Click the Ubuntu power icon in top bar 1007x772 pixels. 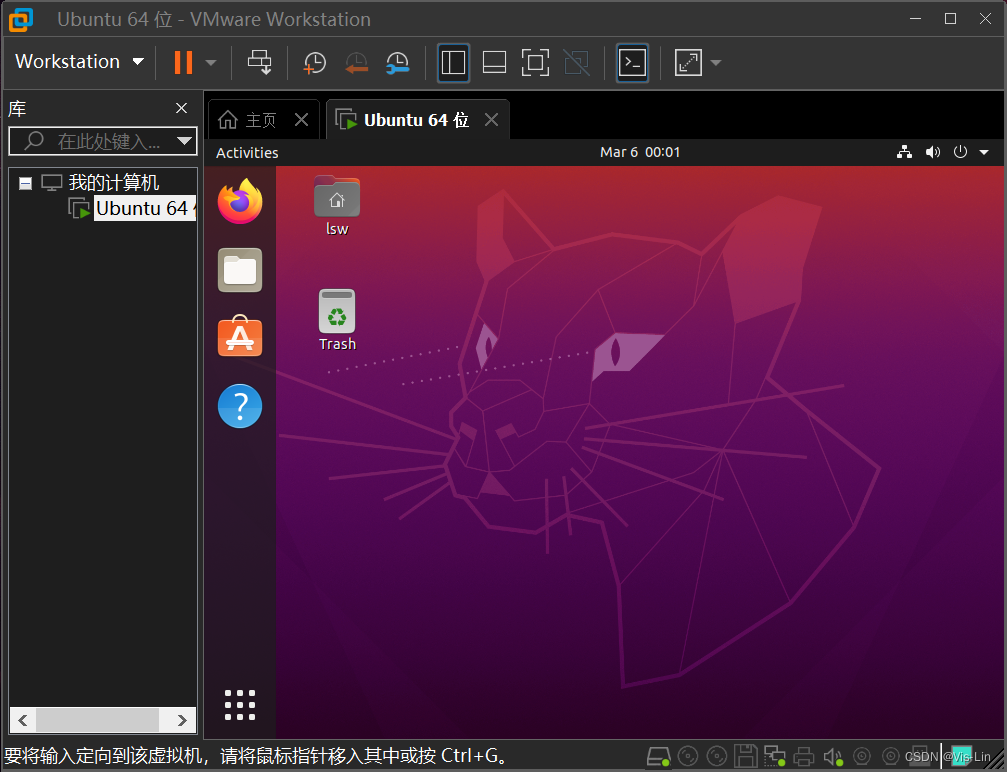click(x=960, y=152)
